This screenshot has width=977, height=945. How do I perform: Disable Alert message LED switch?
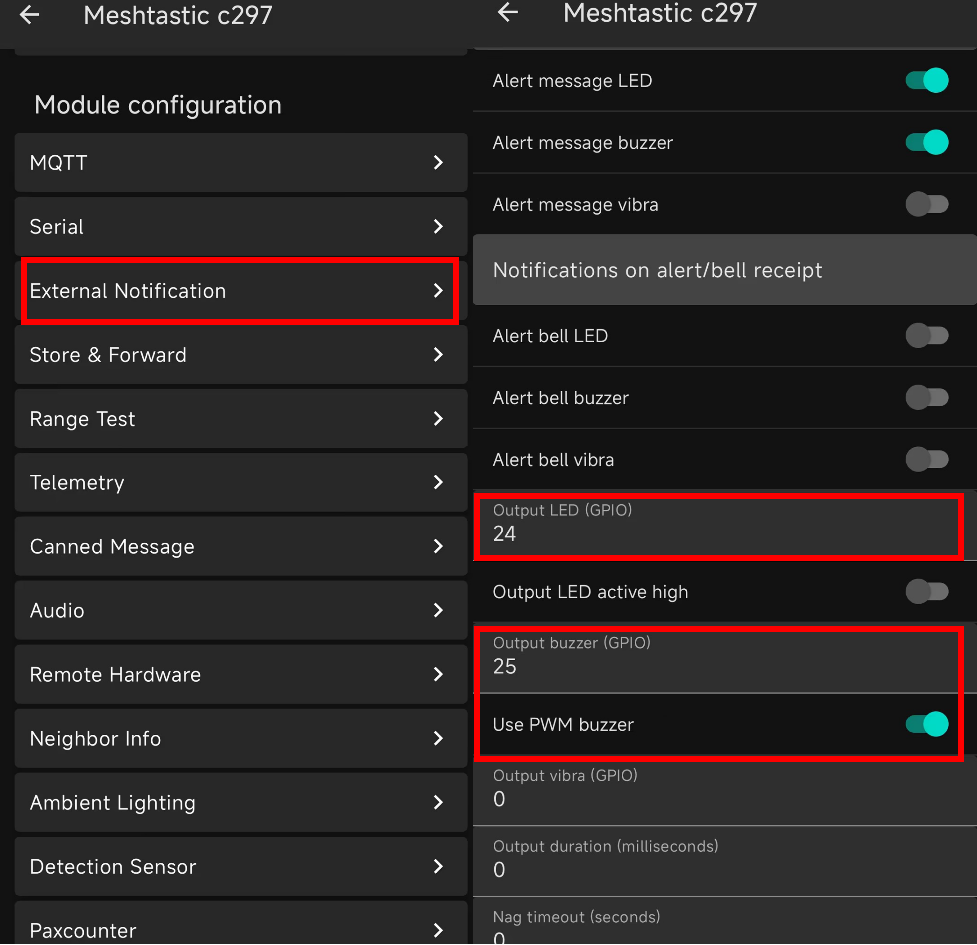927,80
